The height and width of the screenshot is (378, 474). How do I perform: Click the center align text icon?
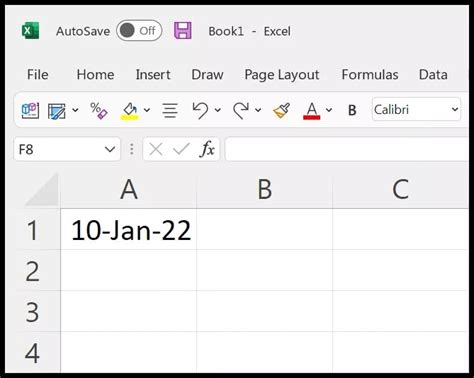point(170,110)
